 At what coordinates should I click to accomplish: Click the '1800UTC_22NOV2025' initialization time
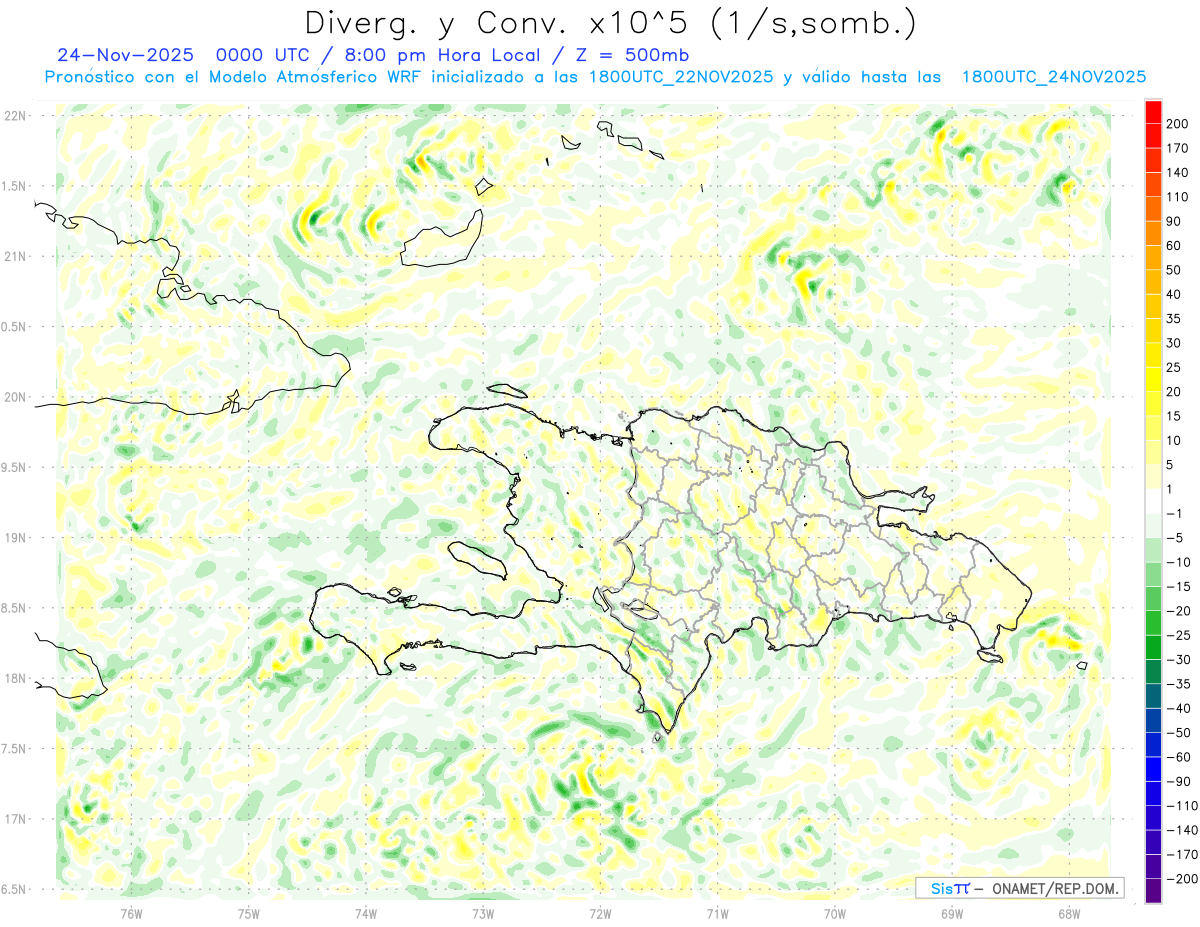click(681, 77)
